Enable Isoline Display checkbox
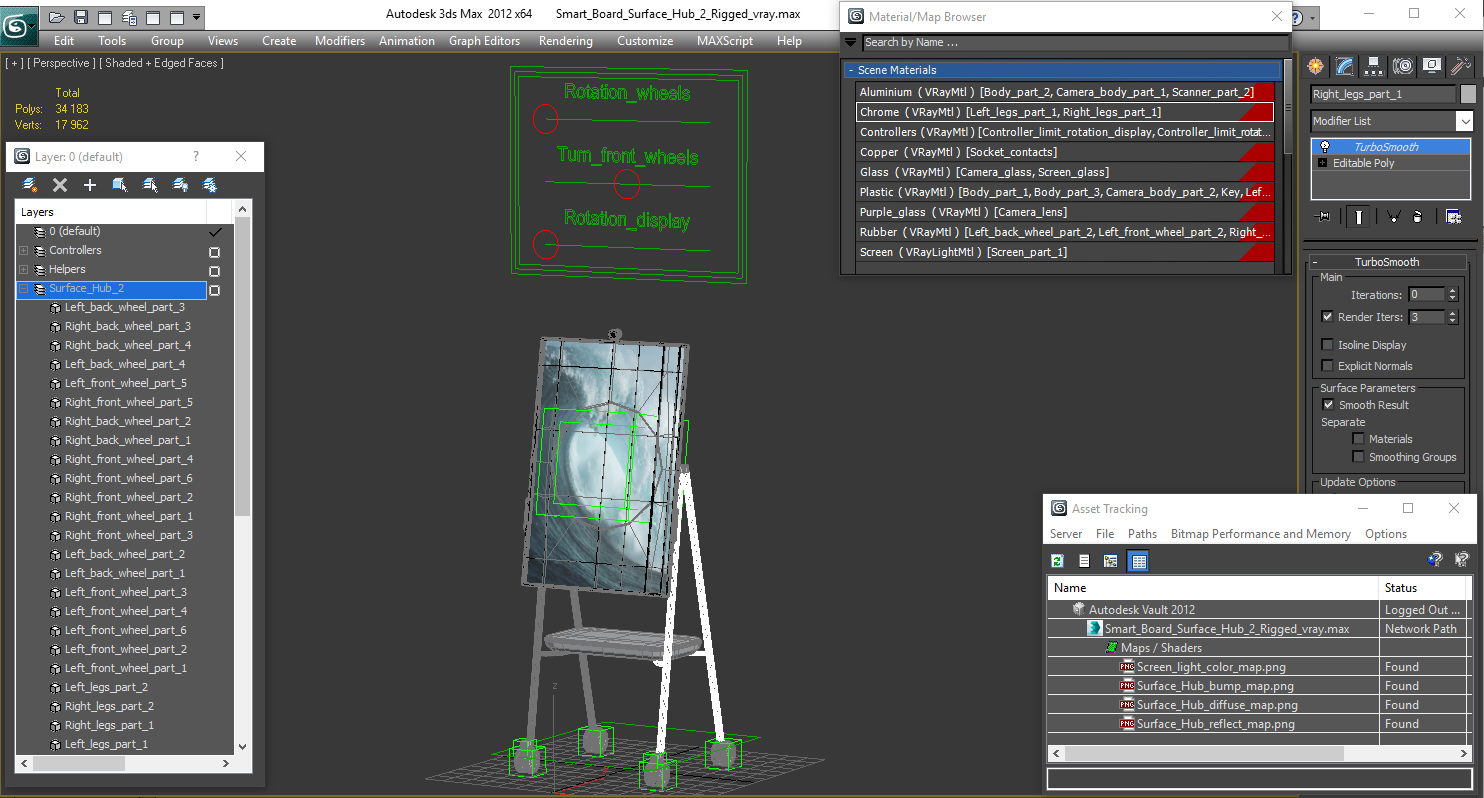Viewport: 1484px width, 798px height. [1328, 345]
